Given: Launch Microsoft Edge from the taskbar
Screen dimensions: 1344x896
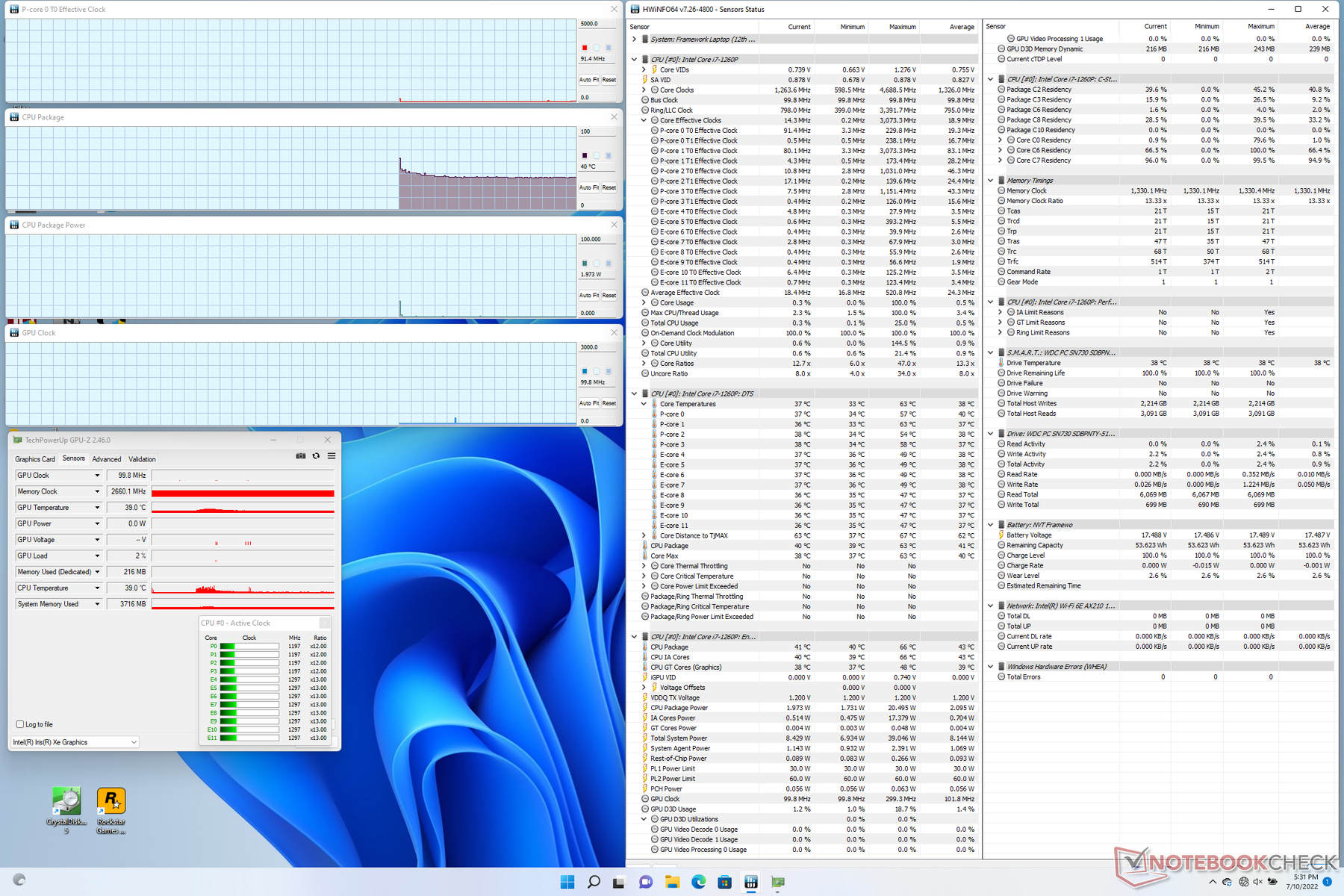Looking at the screenshot, I should pyautogui.click(x=698, y=882).
